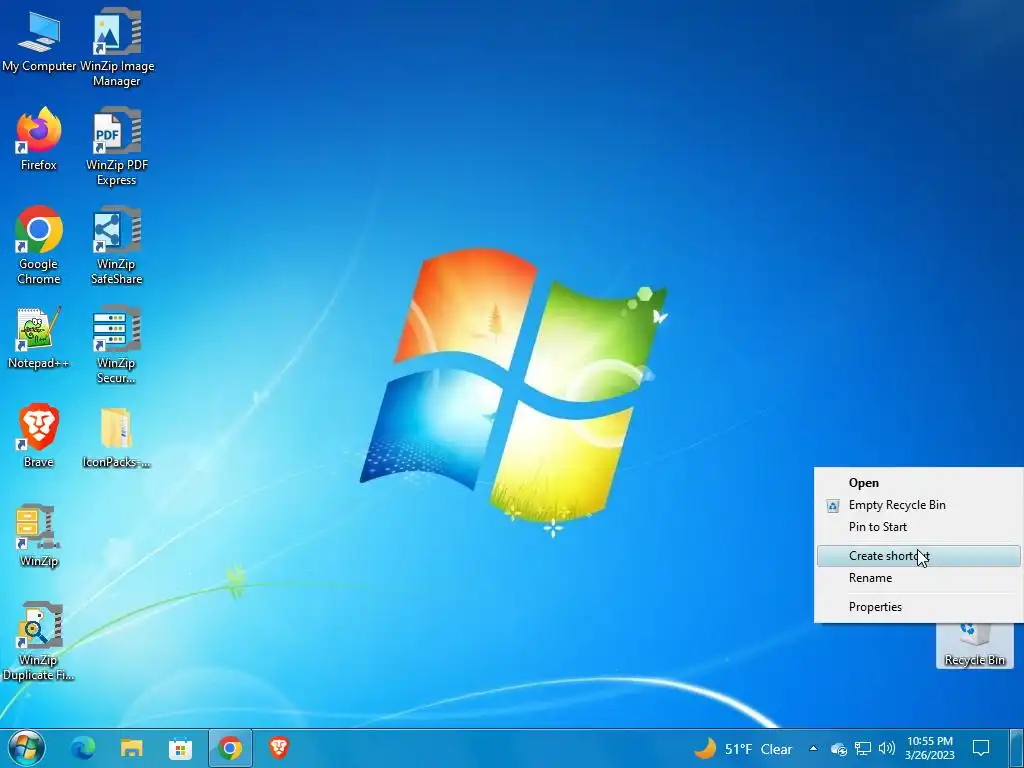Open the clock showing 10:55 PM
The image size is (1024, 768).
[x=930, y=748]
